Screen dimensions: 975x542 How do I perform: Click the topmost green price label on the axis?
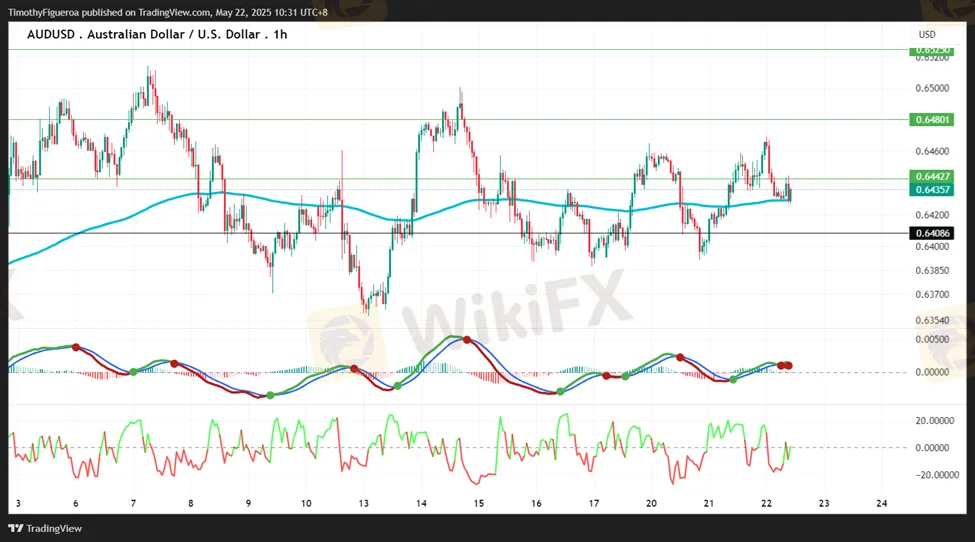pyautogui.click(x=930, y=49)
